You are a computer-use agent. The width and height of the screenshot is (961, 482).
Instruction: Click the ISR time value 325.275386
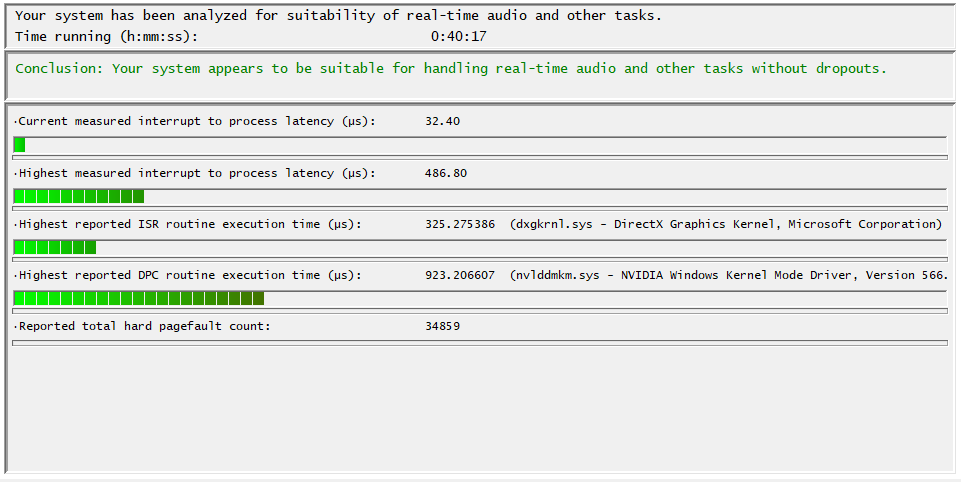click(x=459, y=224)
